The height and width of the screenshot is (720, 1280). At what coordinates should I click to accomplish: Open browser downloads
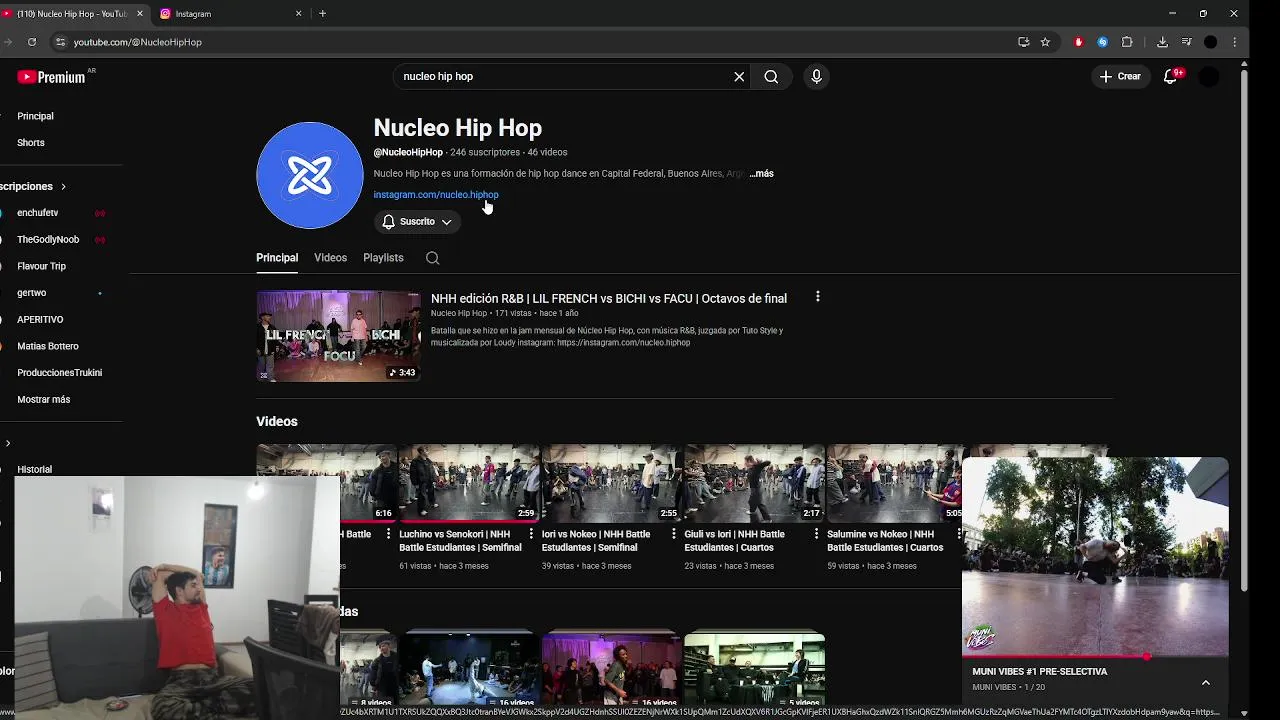pos(1162,42)
